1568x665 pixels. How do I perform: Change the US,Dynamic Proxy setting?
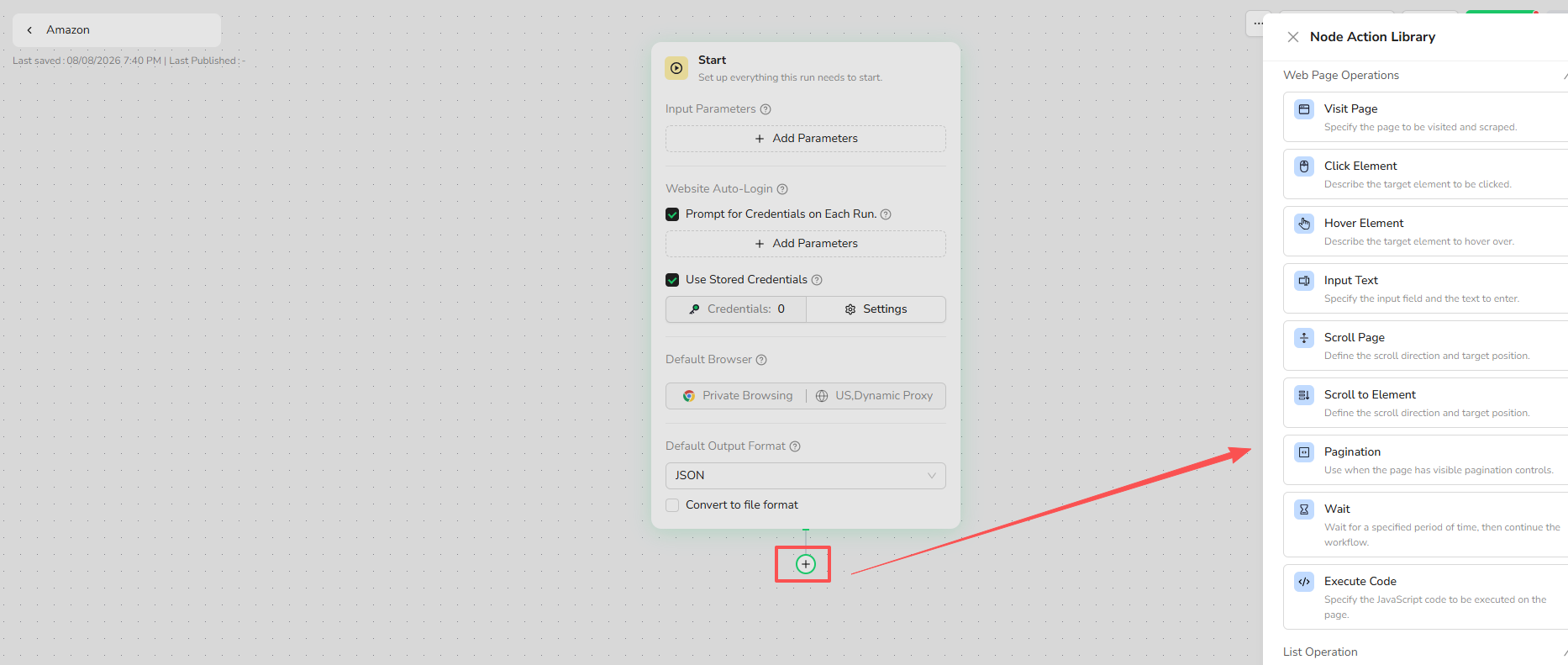(874, 396)
